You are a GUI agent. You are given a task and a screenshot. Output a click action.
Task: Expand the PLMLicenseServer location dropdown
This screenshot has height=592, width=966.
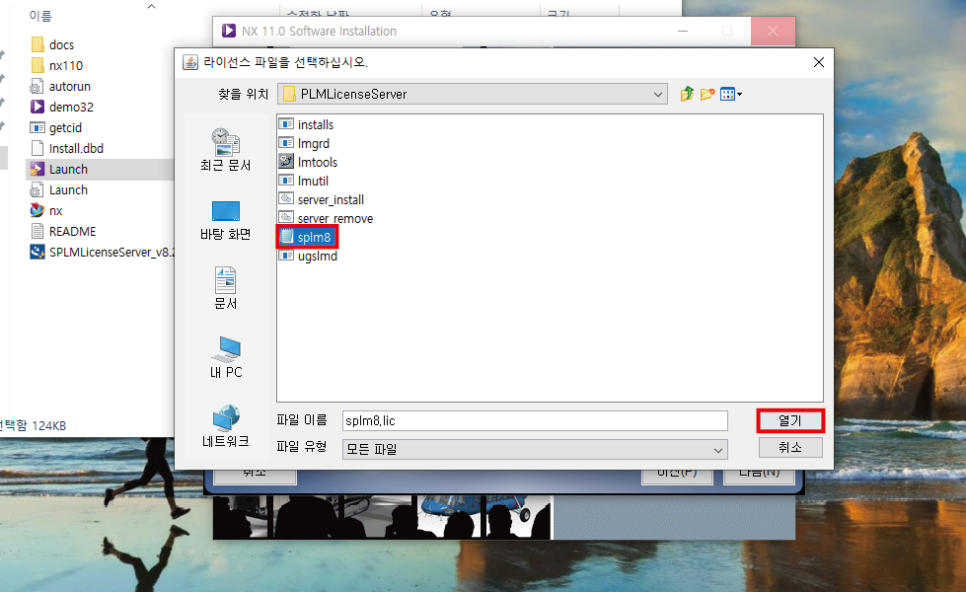coord(658,94)
